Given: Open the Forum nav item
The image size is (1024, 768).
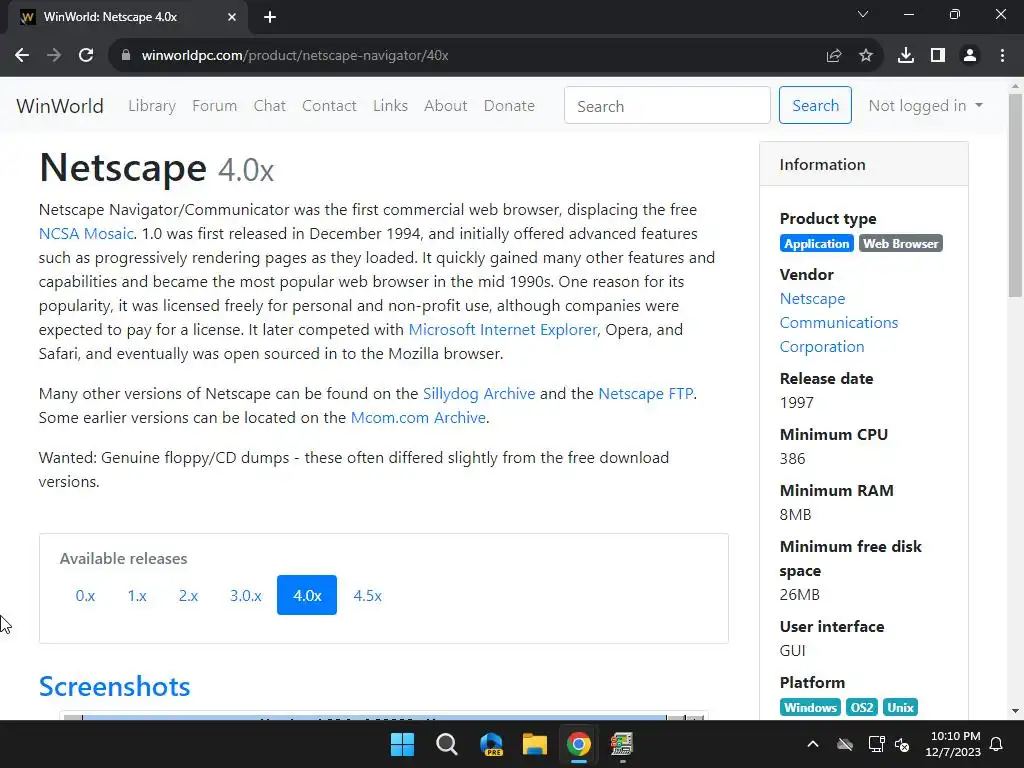Looking at the screenshot, I should 214,106.
